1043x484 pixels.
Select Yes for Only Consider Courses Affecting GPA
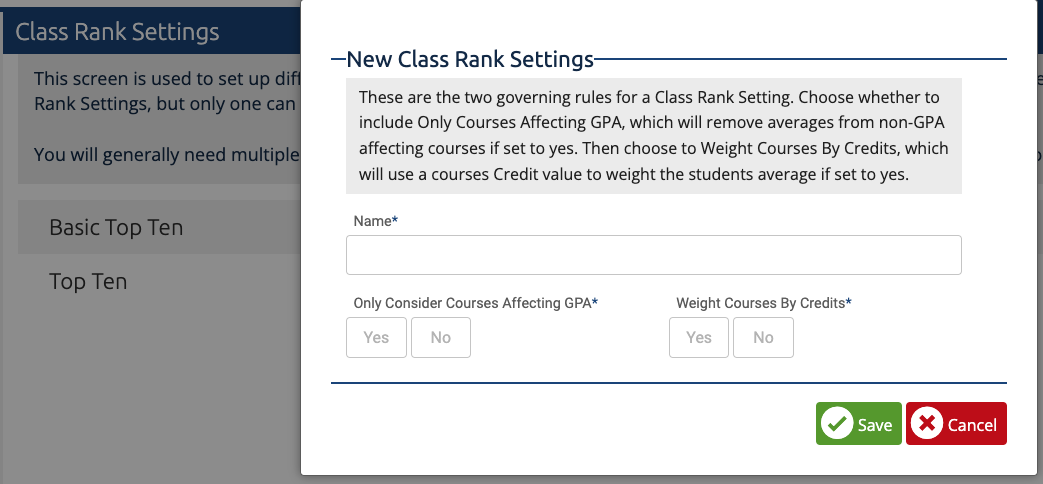pyautogui.click(x=376, y=338)
